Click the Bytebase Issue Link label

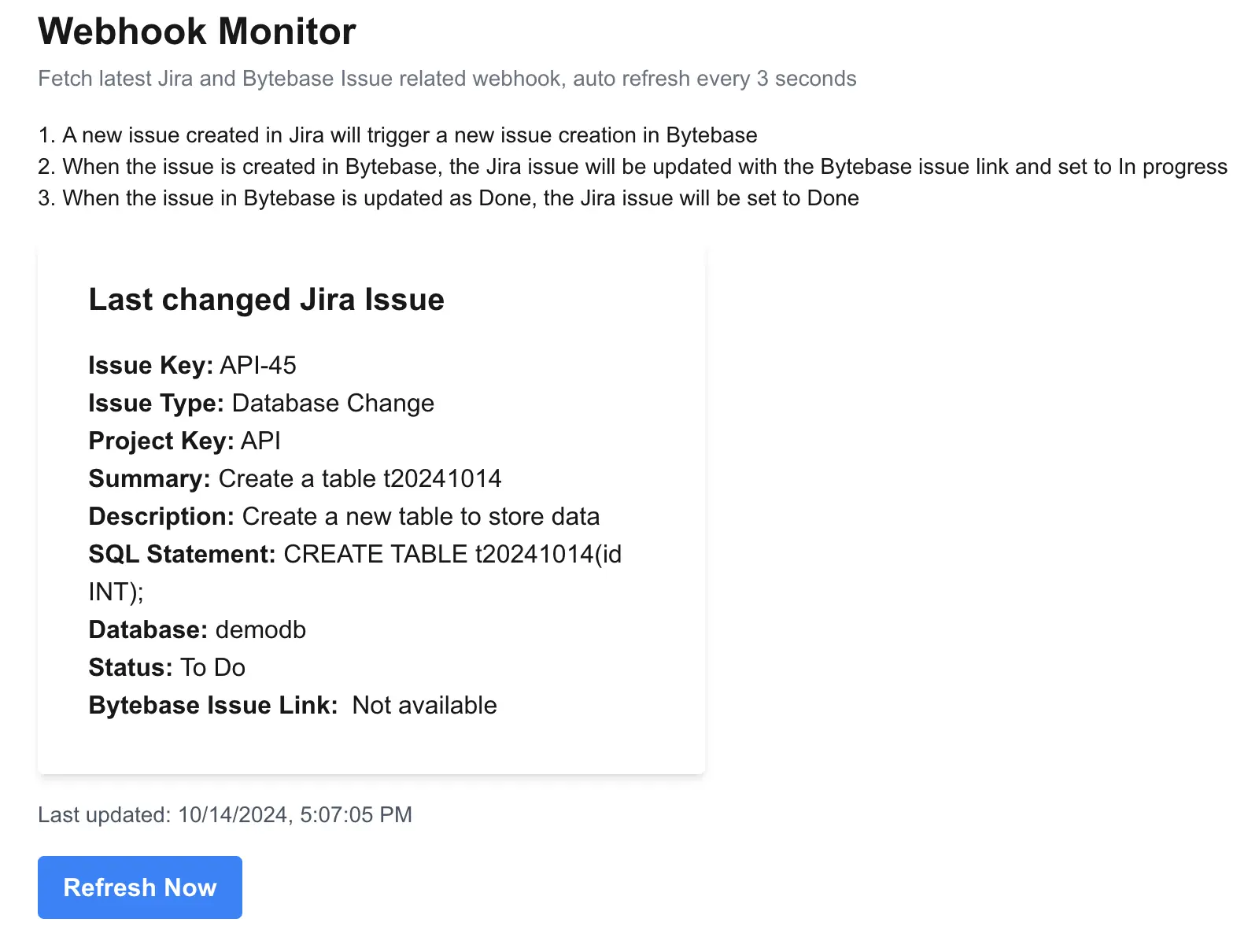(x=213, y=705)
